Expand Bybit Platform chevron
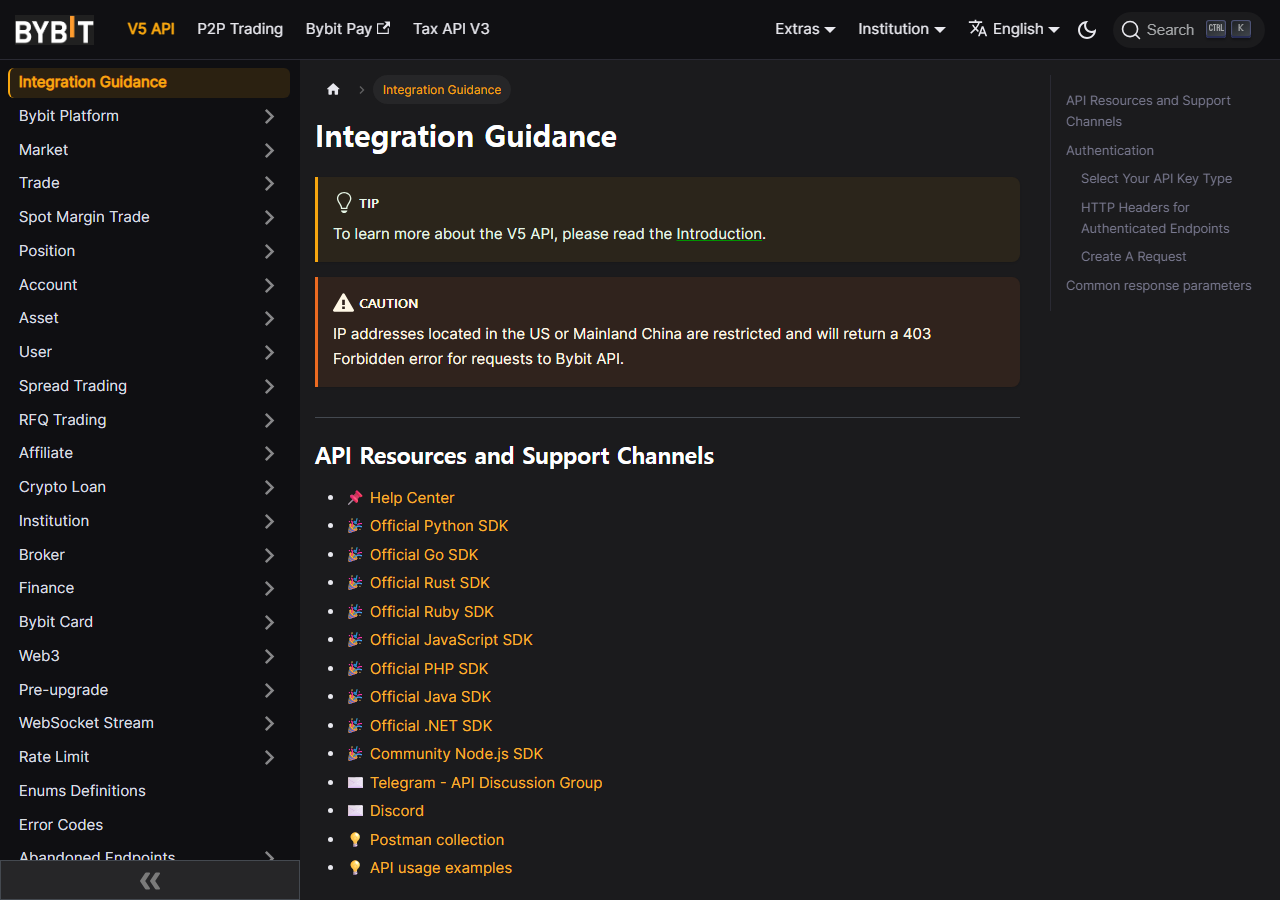This screenshot has width=1280, height=900. 269,116
